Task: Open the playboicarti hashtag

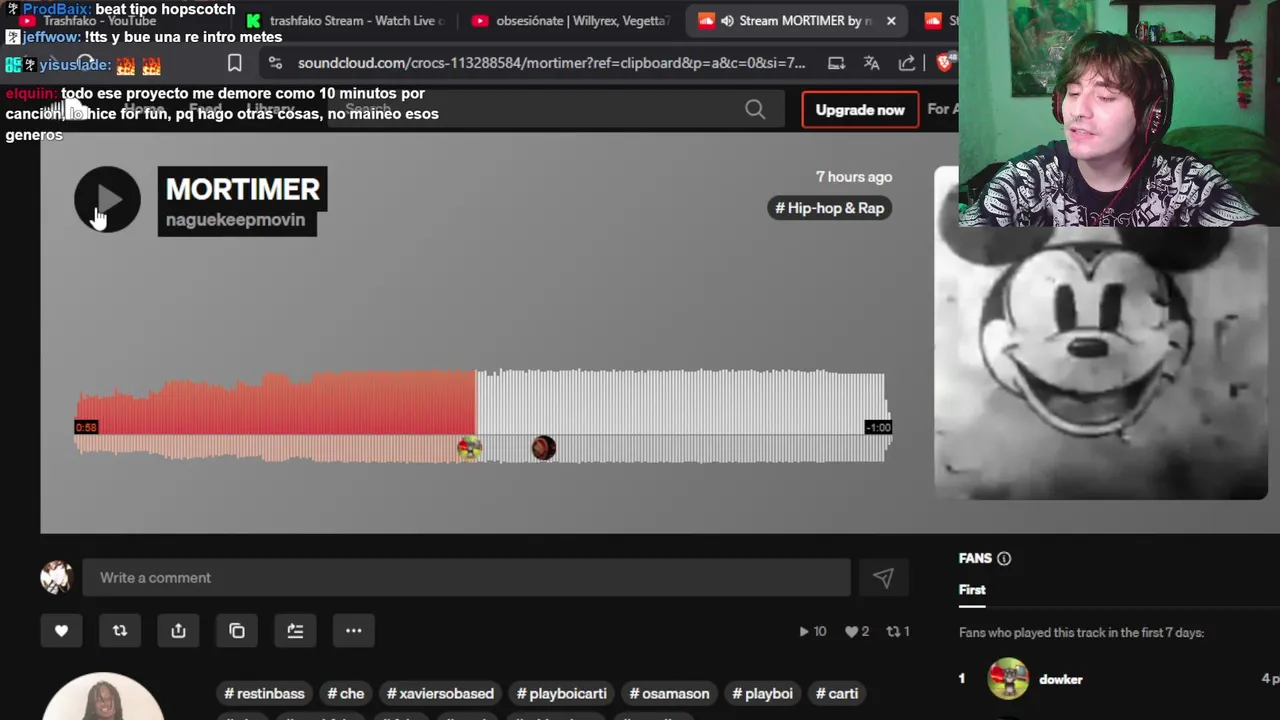Action: (561, 693)
